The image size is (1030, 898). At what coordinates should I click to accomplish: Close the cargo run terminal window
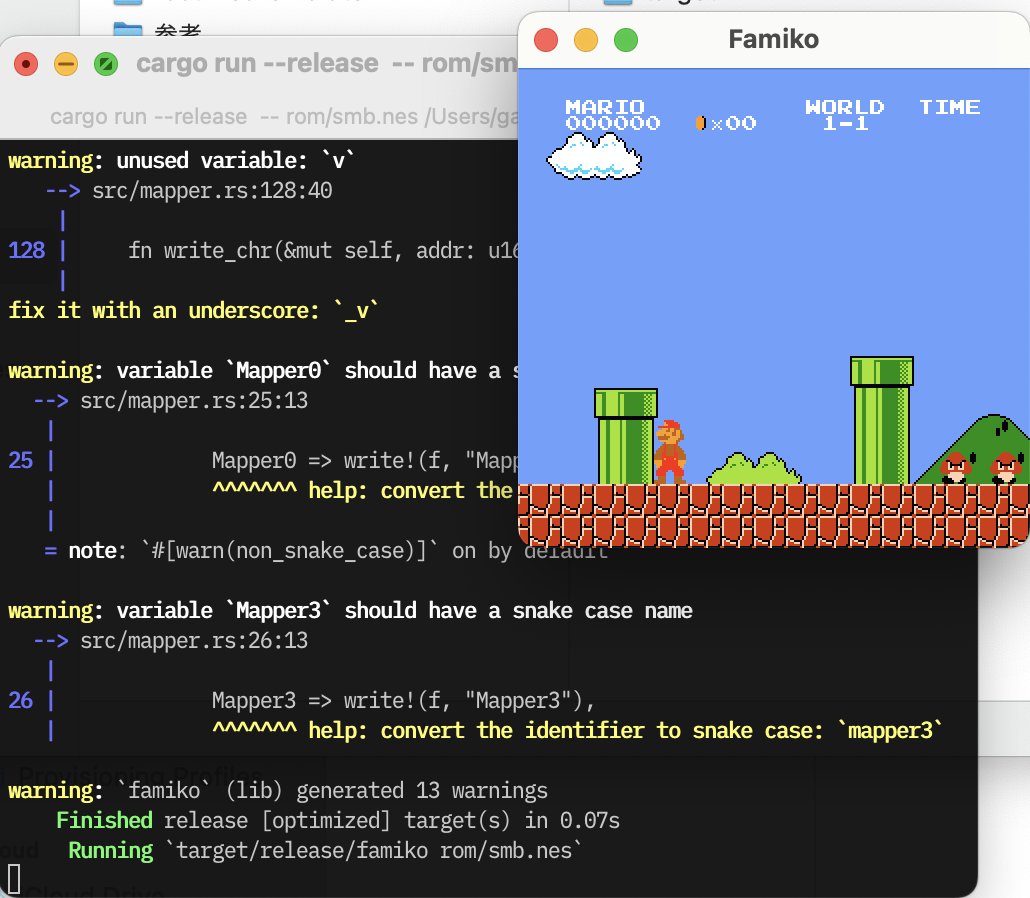tap(26, 64)
